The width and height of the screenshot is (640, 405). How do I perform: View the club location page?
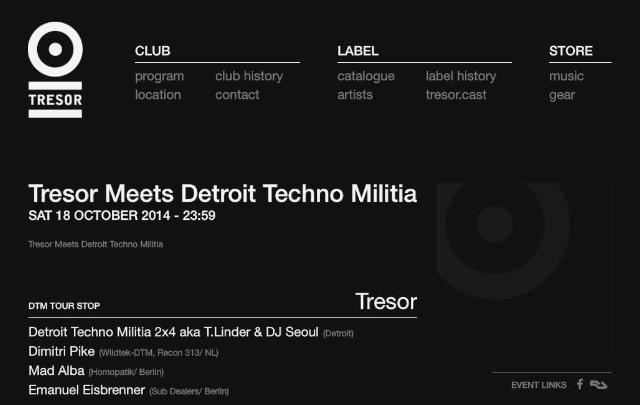click(158, 95)
